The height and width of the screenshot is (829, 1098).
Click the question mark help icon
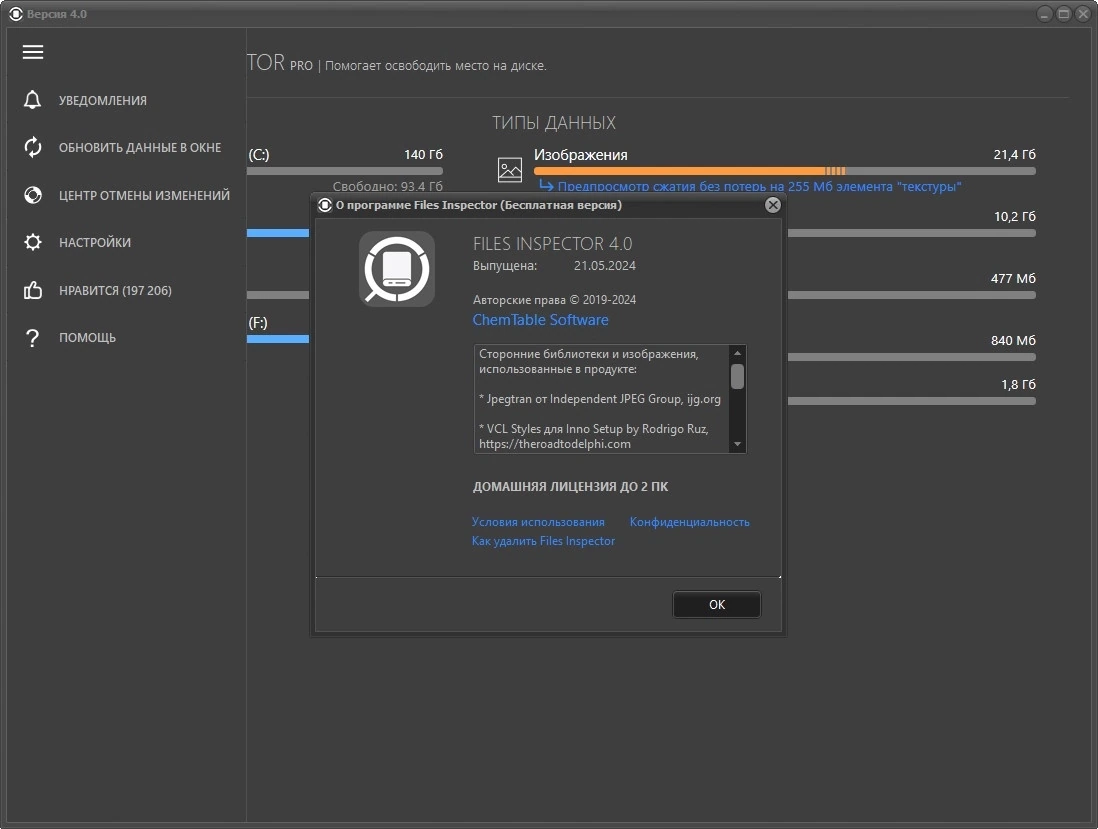pyautogui.click(x=32, y=337)
